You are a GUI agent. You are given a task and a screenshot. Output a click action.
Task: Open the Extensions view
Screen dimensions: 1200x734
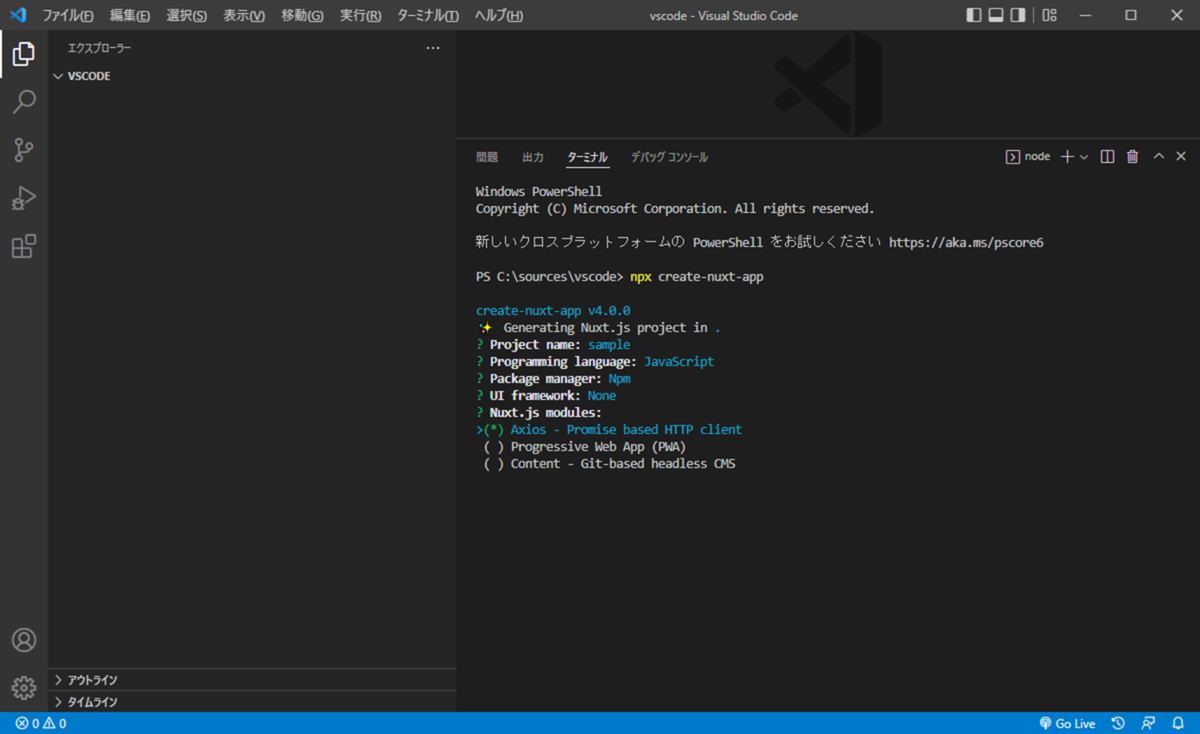24,246
